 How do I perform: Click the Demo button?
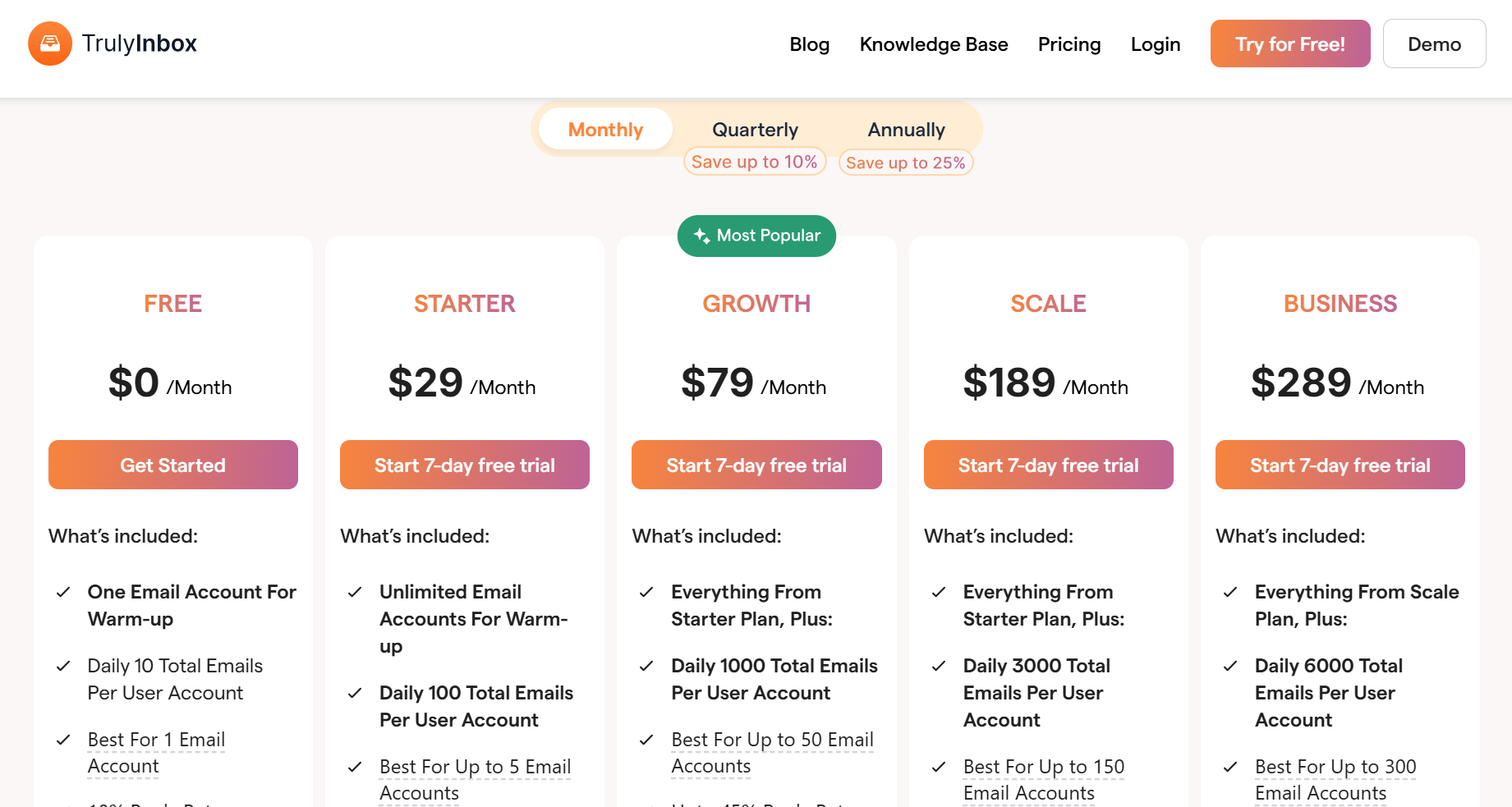pos(1434,44)
